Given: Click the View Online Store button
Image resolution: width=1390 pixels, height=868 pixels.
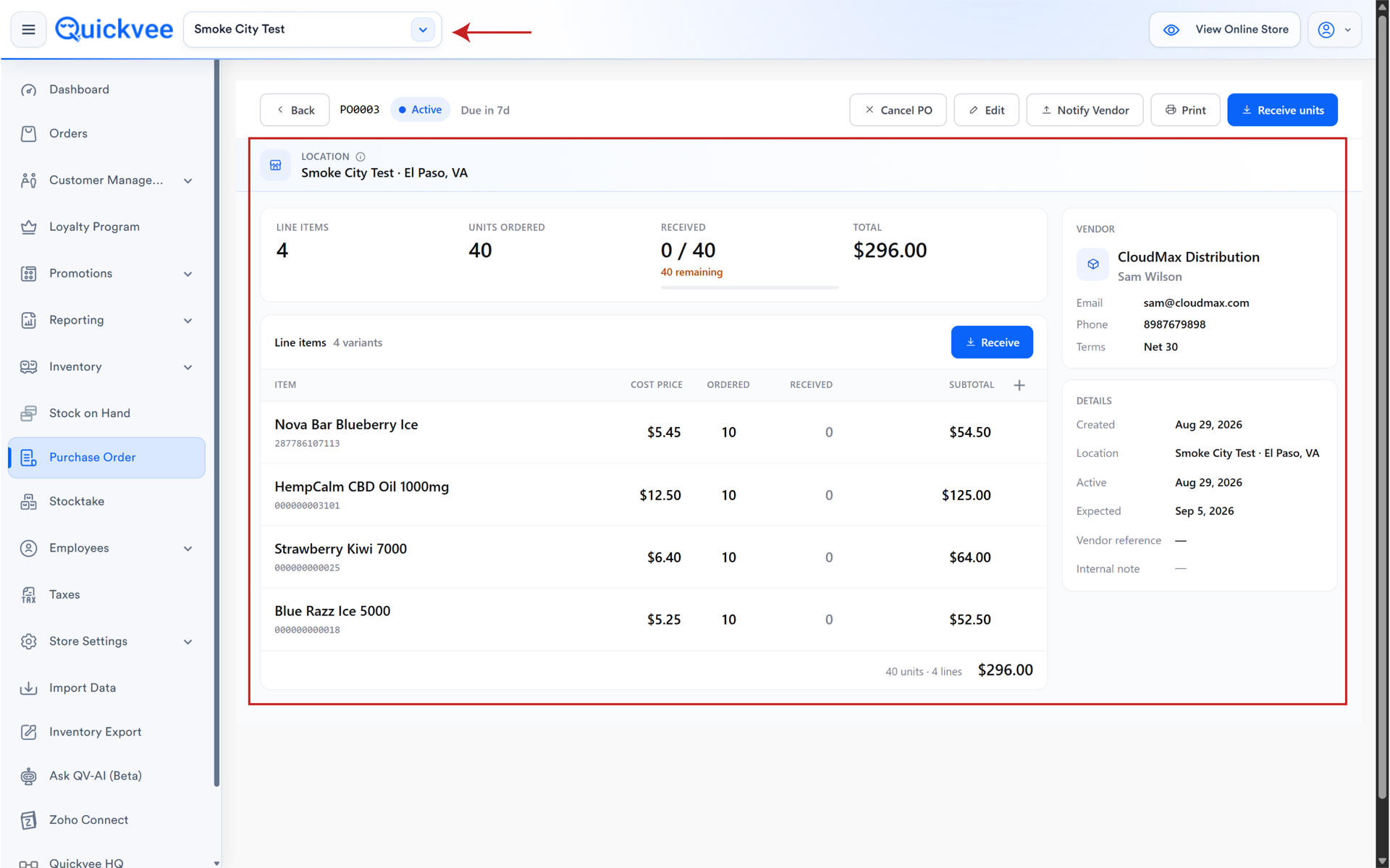Looking at the screenshot, I should [1224, 30].
